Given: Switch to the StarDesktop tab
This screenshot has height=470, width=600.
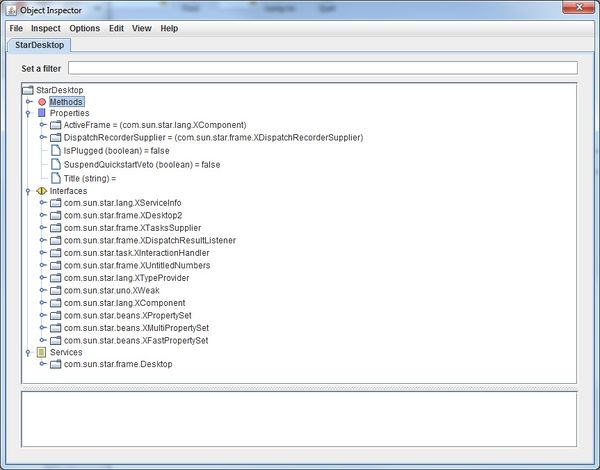Looking at the screenshot, I should pos(38,45).
